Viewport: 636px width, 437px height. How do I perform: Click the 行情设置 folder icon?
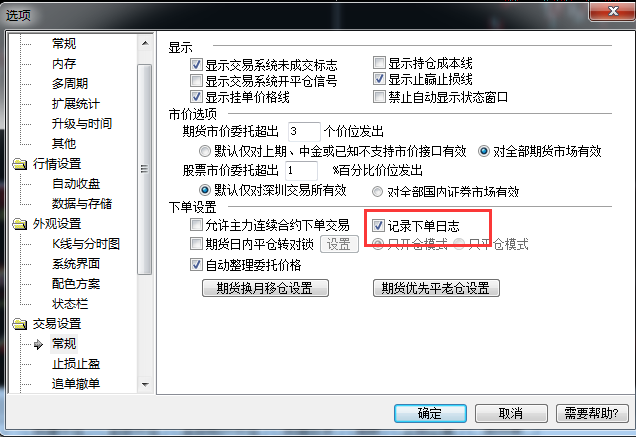coord(19,164)
